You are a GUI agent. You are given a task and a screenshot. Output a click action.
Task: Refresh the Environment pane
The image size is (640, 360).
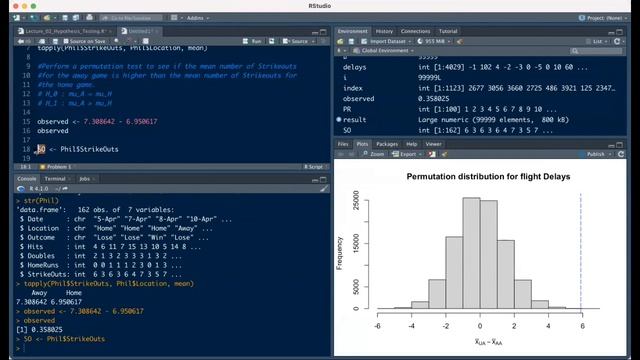[x=617, y=41]
